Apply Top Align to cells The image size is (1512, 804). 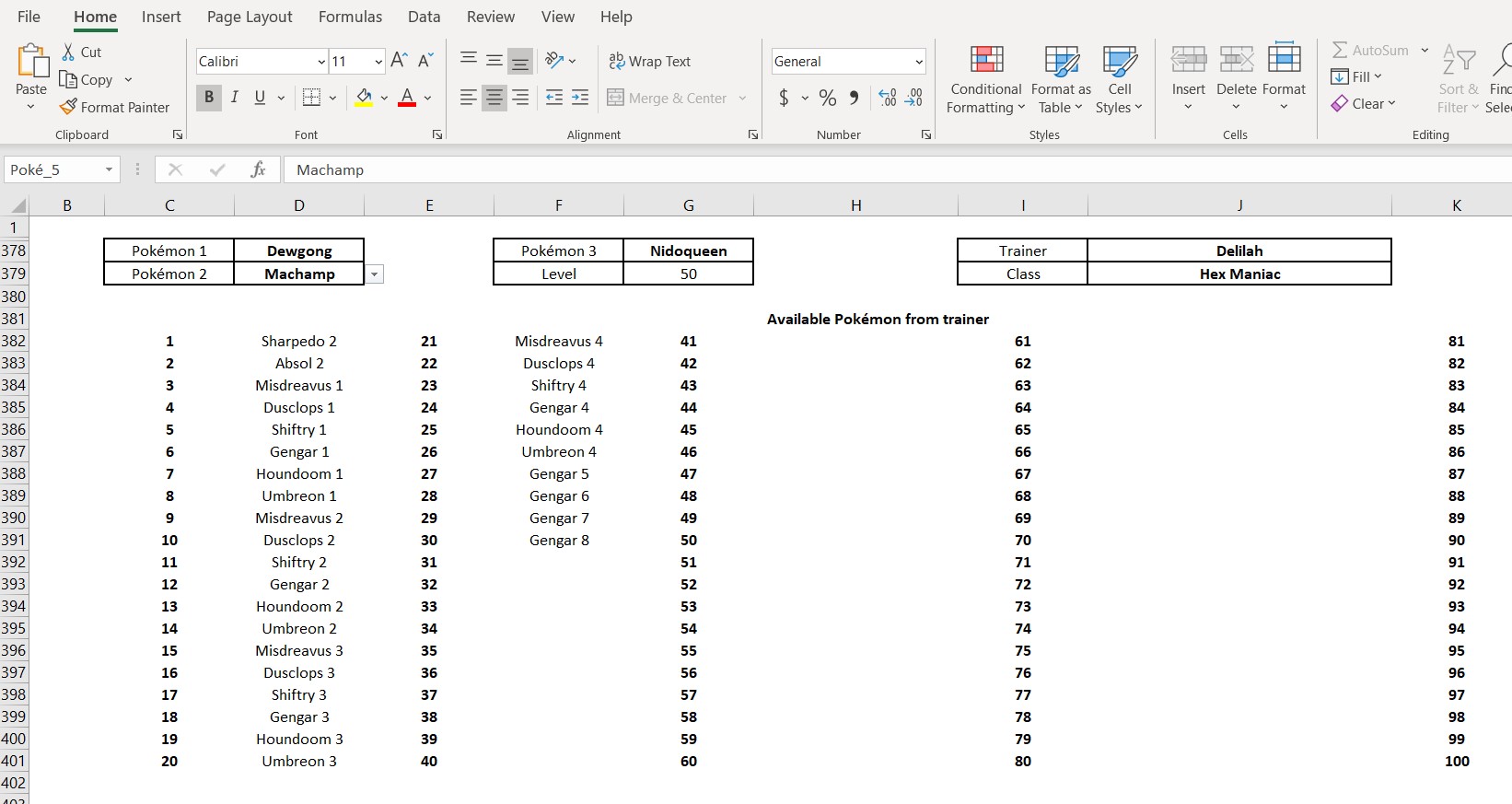click(x=468, y=61)
